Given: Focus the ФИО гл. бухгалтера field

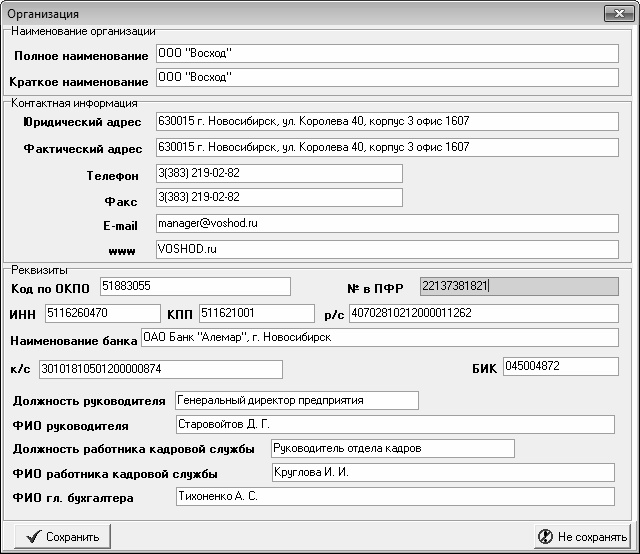Looking at the screenshot, I should pyautogui.click(x=393, y=496).
